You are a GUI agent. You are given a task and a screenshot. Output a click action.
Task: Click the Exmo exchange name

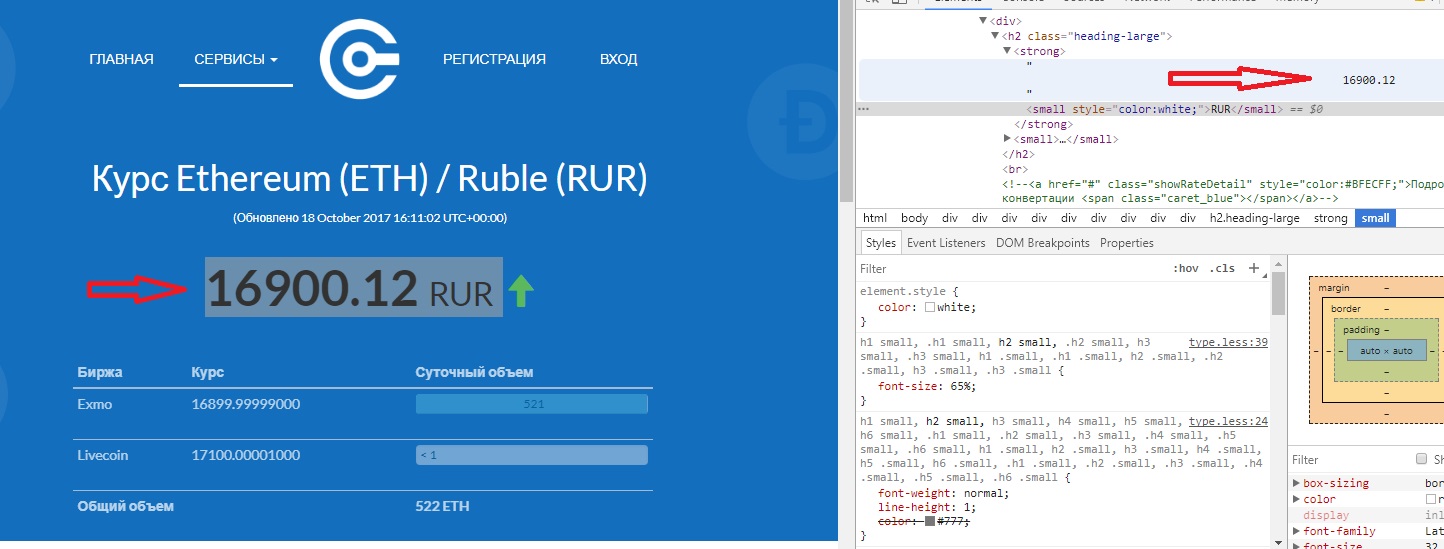coord(95,404)
